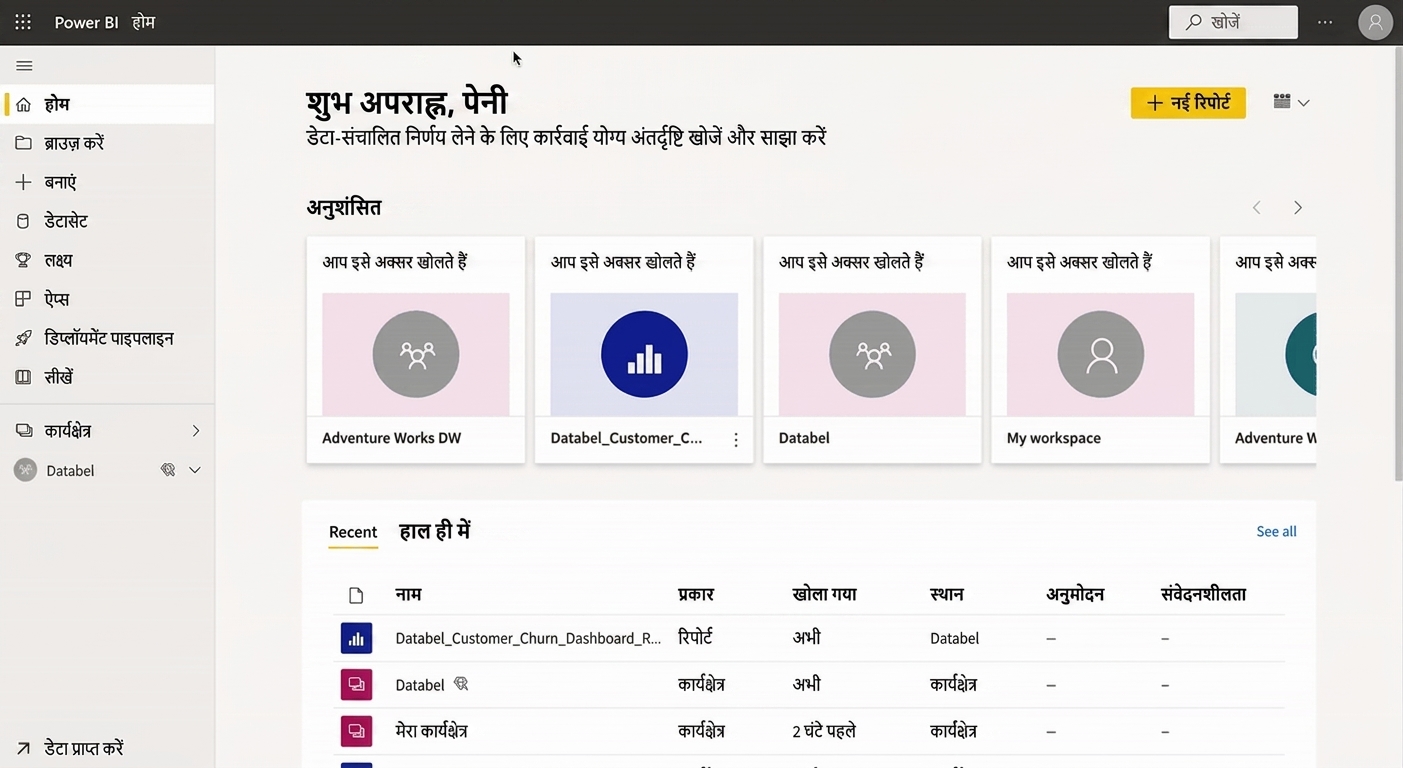Click the सीखें book icon

click(x=24, y=377)
